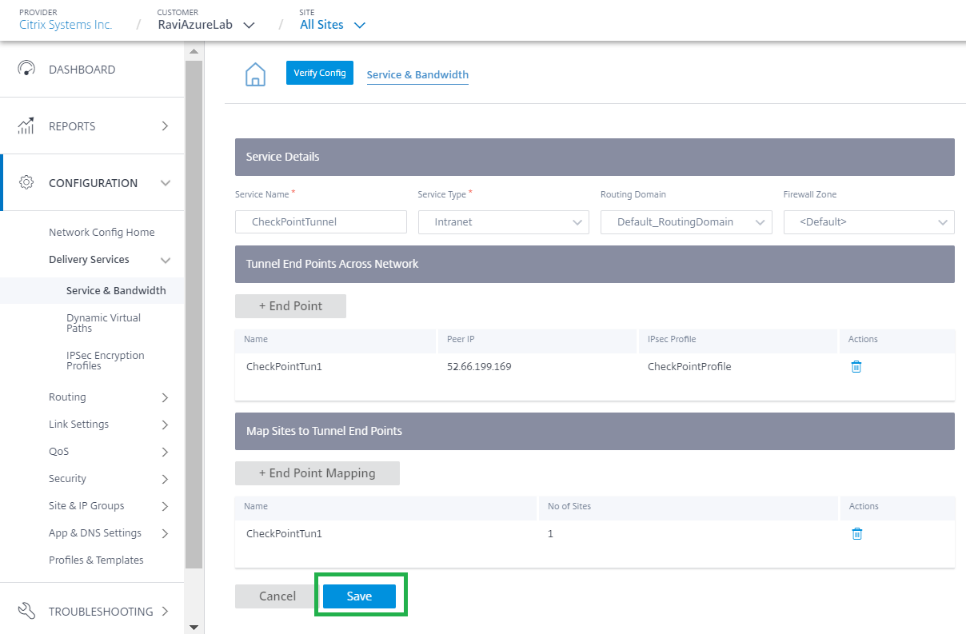Click the Verify Config button

point(319,73)
